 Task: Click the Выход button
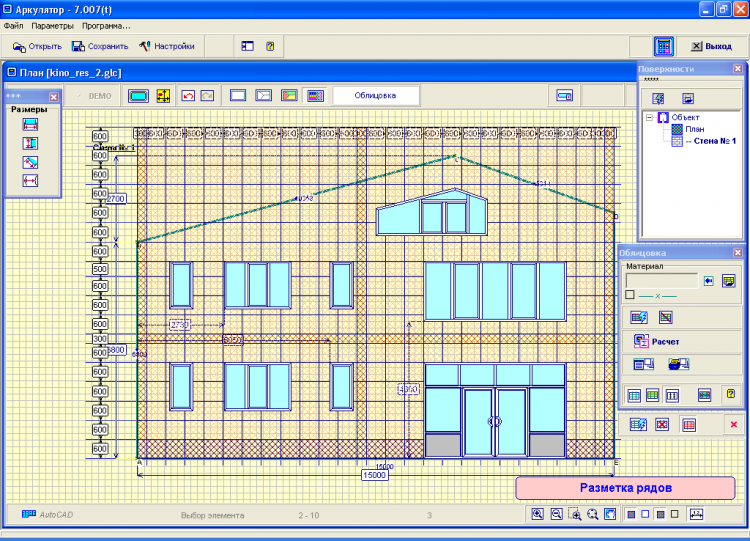coord(712,46)
